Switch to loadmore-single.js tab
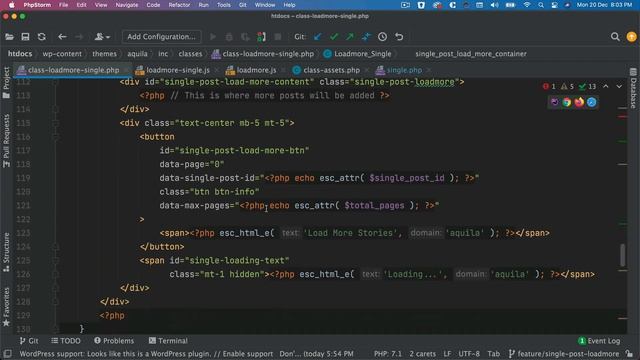This screenshot has height=360, width=640. [178, 70]
